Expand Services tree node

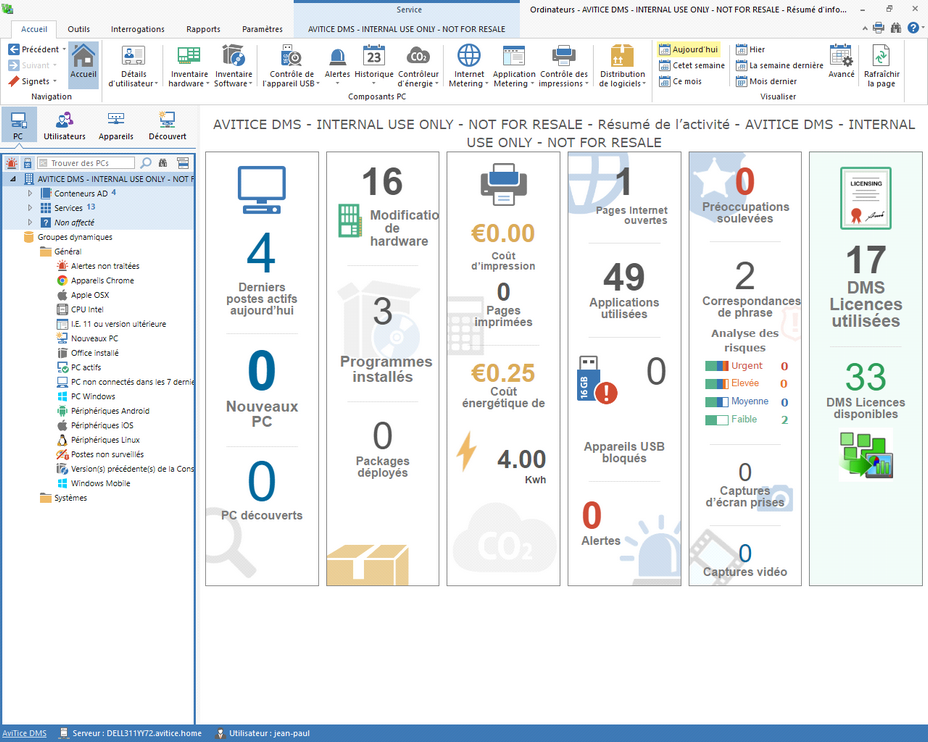click(30, 208)
